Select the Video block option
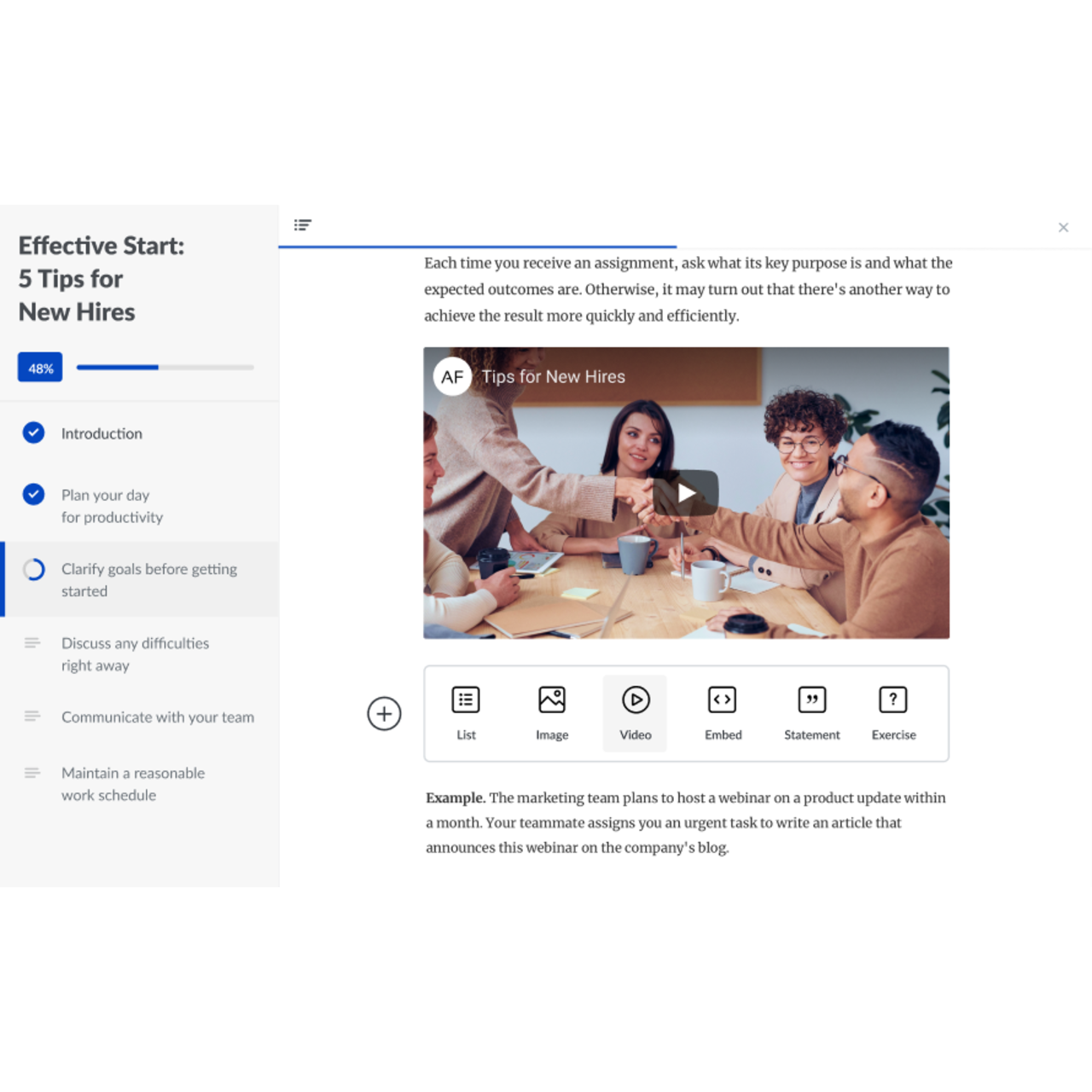Image resolution: width=1092 pixels, height=1092 pixels. pos(635,712)
